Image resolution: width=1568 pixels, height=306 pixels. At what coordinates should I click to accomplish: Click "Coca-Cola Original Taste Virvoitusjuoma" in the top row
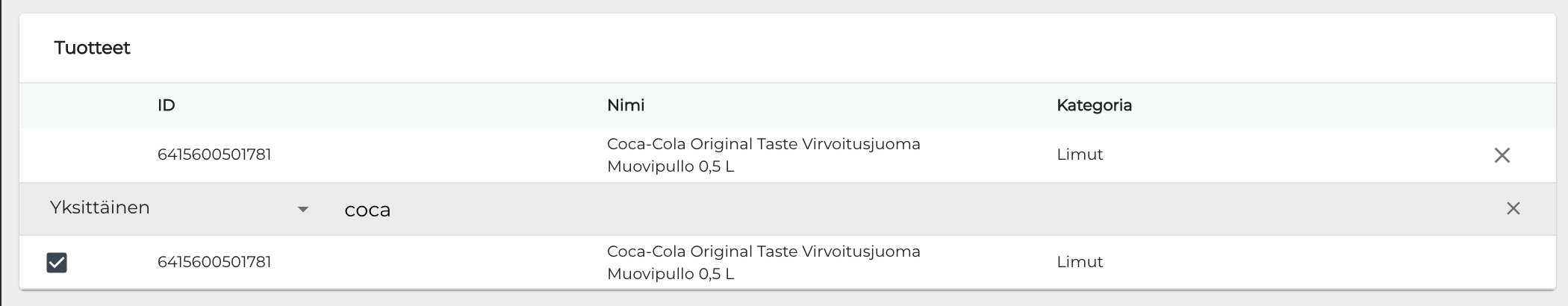(763, 144)
